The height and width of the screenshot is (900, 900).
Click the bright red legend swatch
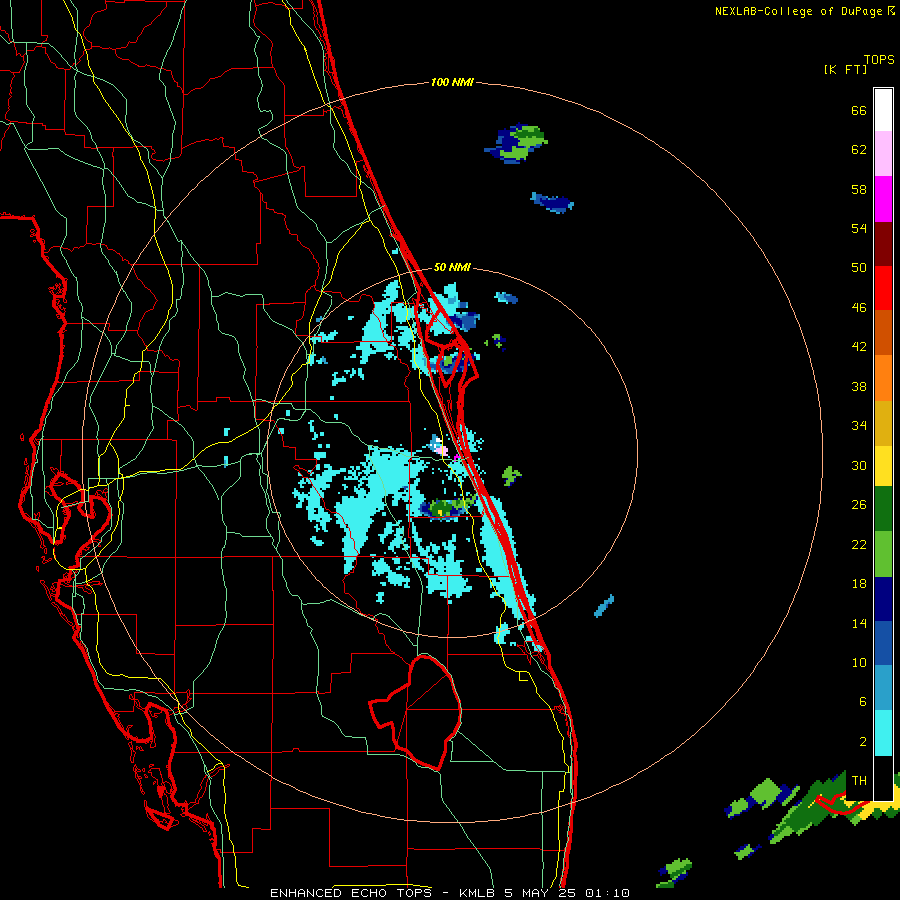click(883, 288)
